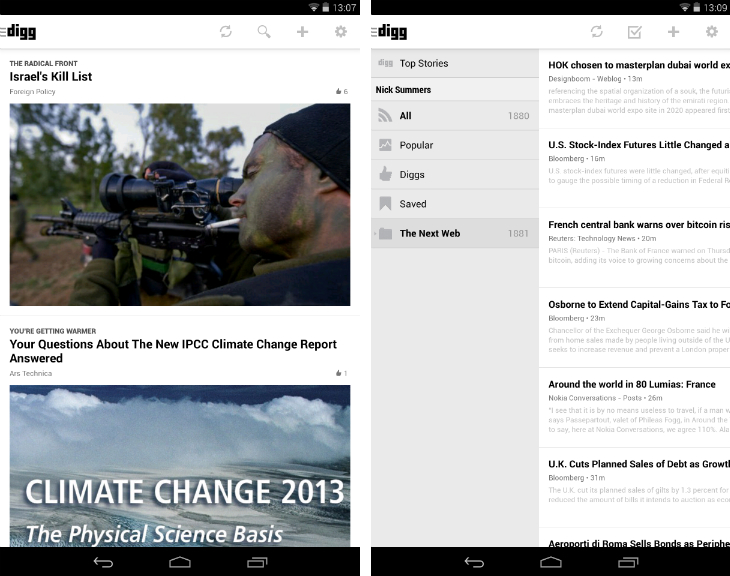The width and height of the screenshot is (730, 576).
Task: Tap the thumbs-up digg count on Israel's Kill List
Action: click(x=342, y=91)
